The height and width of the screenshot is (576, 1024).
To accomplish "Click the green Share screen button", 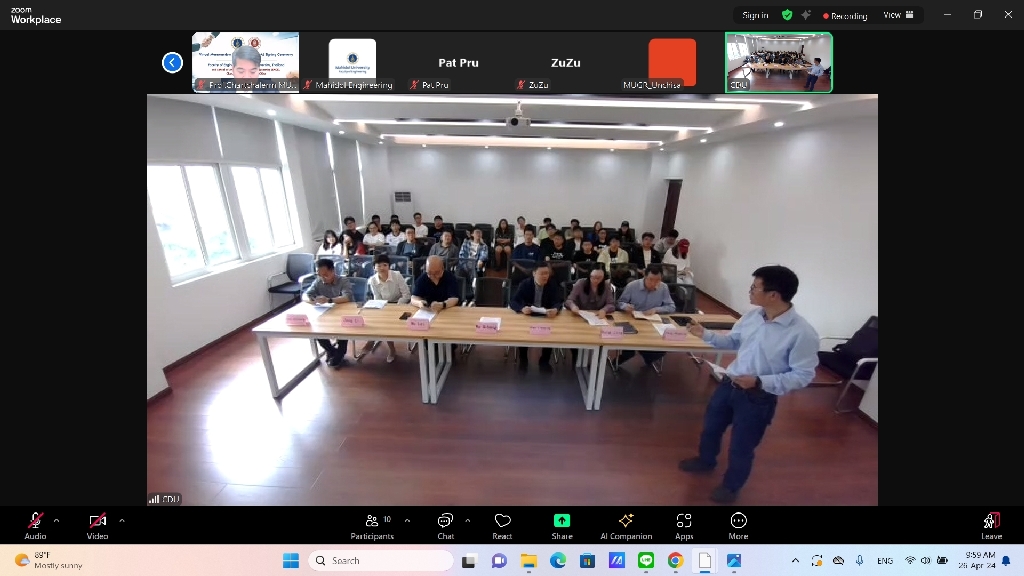I will [x=562, y=524].
